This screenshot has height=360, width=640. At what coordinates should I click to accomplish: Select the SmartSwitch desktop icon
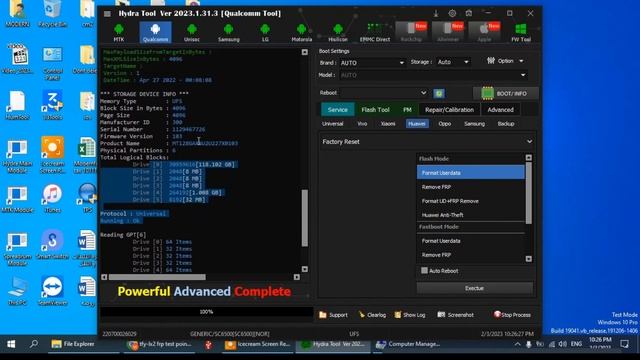[52, 245]
